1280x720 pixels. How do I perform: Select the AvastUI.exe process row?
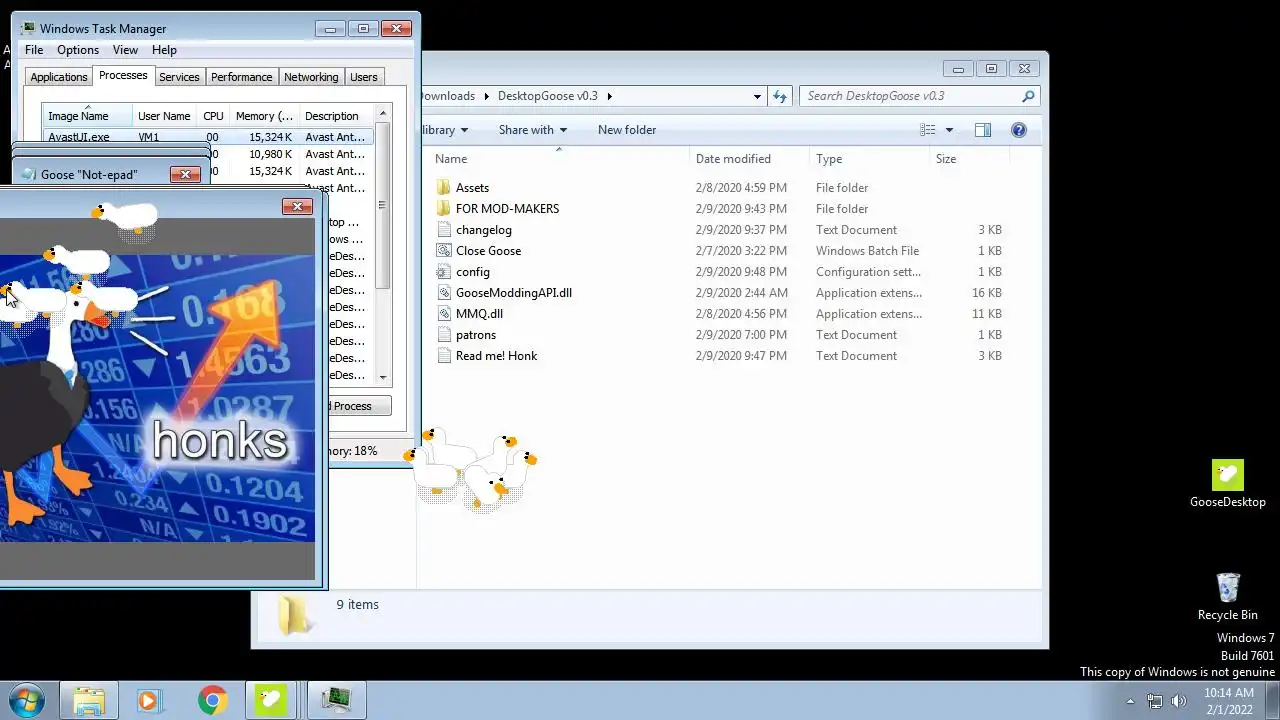[x=209, y=137]
